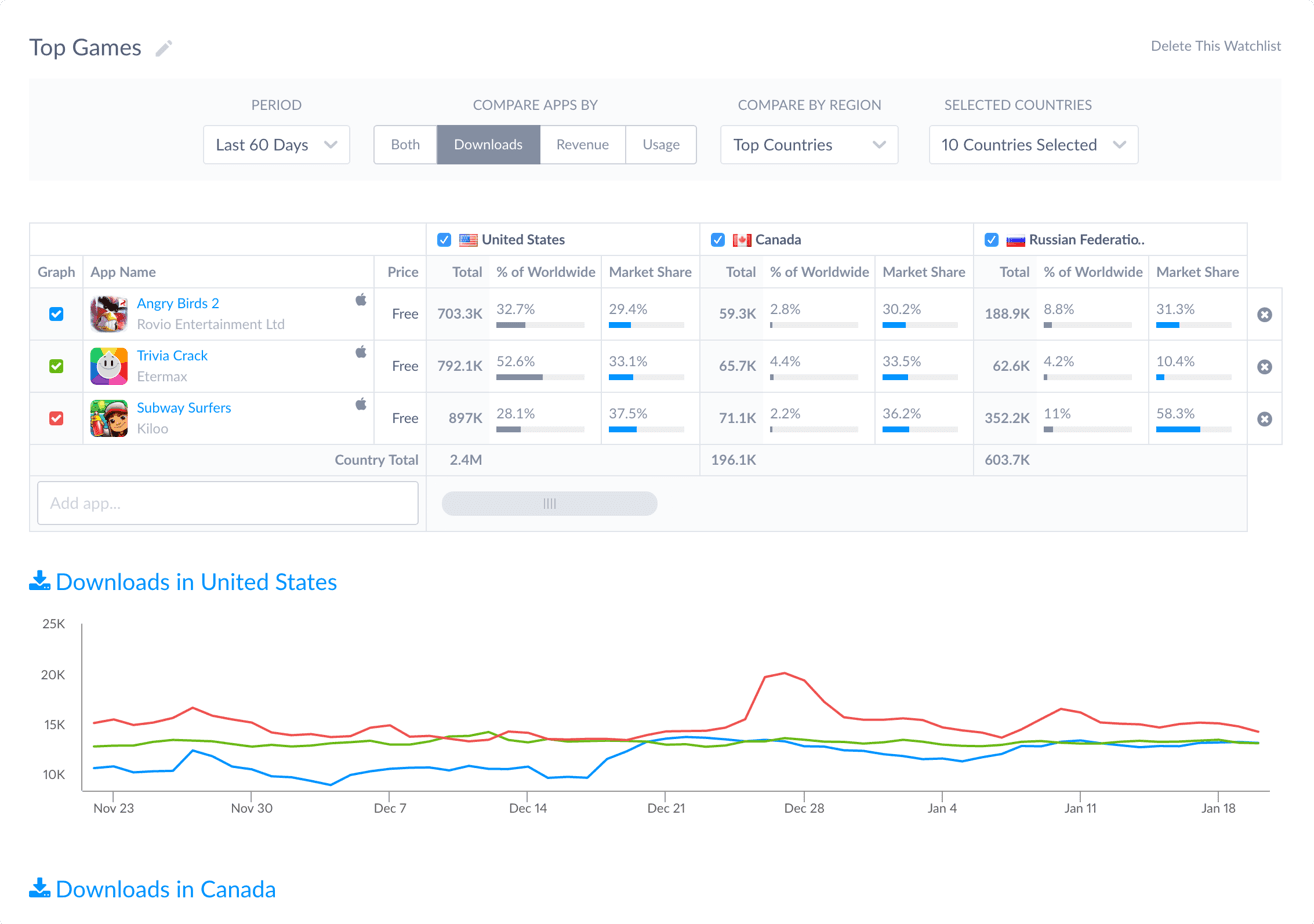Open the Top Countries region dropdown
1314x924 pixels.
coord(809,144)
